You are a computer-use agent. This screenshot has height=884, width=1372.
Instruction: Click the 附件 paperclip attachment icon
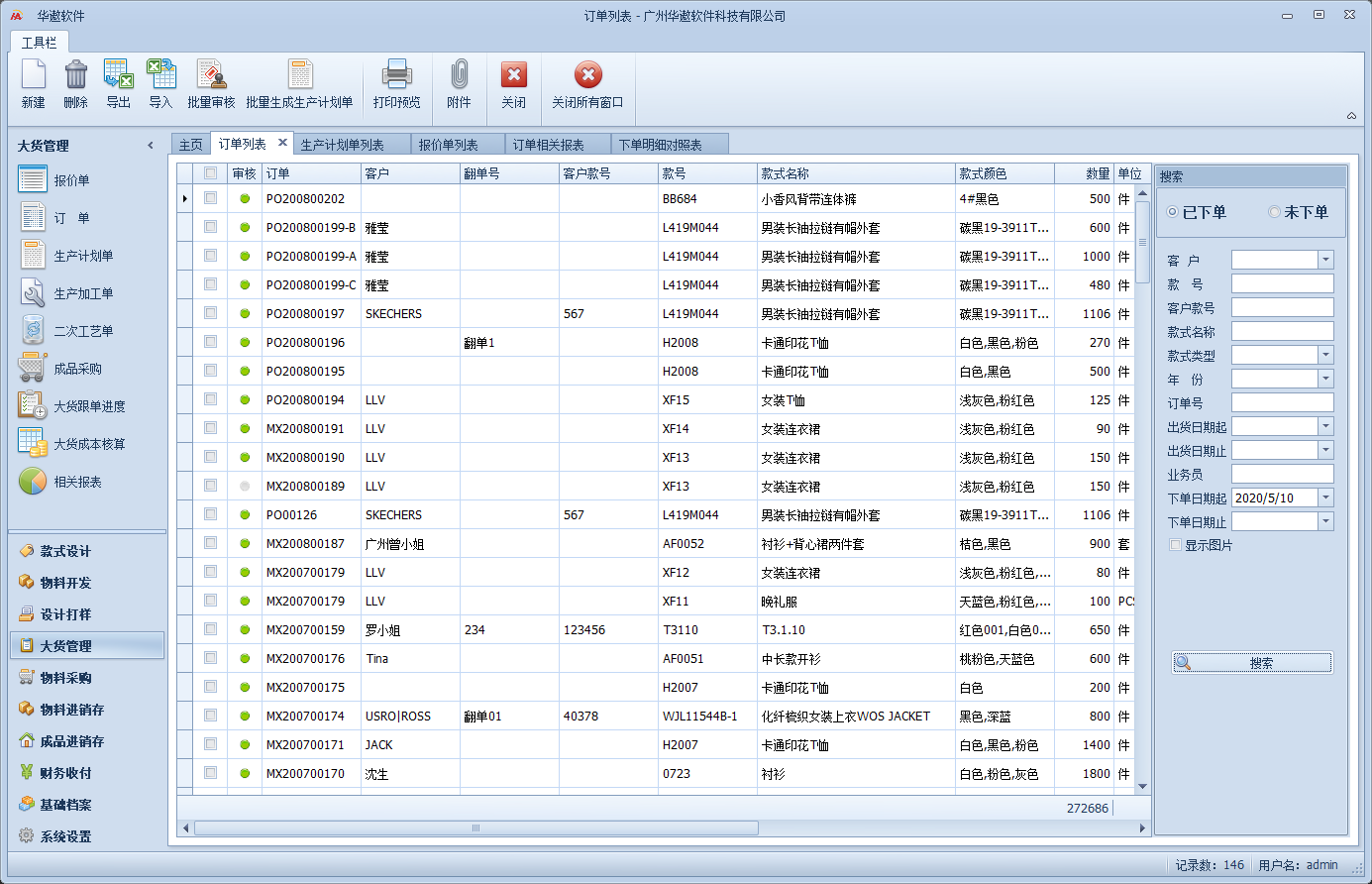(x=459, y=75)
